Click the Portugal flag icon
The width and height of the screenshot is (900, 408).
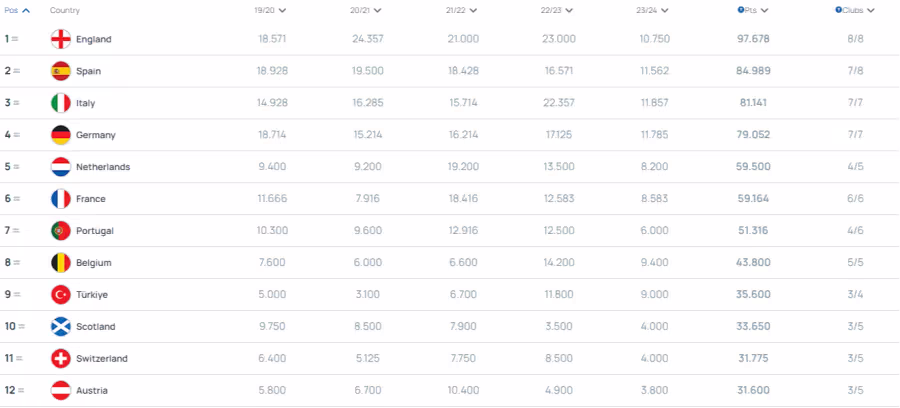coord(60,231)
